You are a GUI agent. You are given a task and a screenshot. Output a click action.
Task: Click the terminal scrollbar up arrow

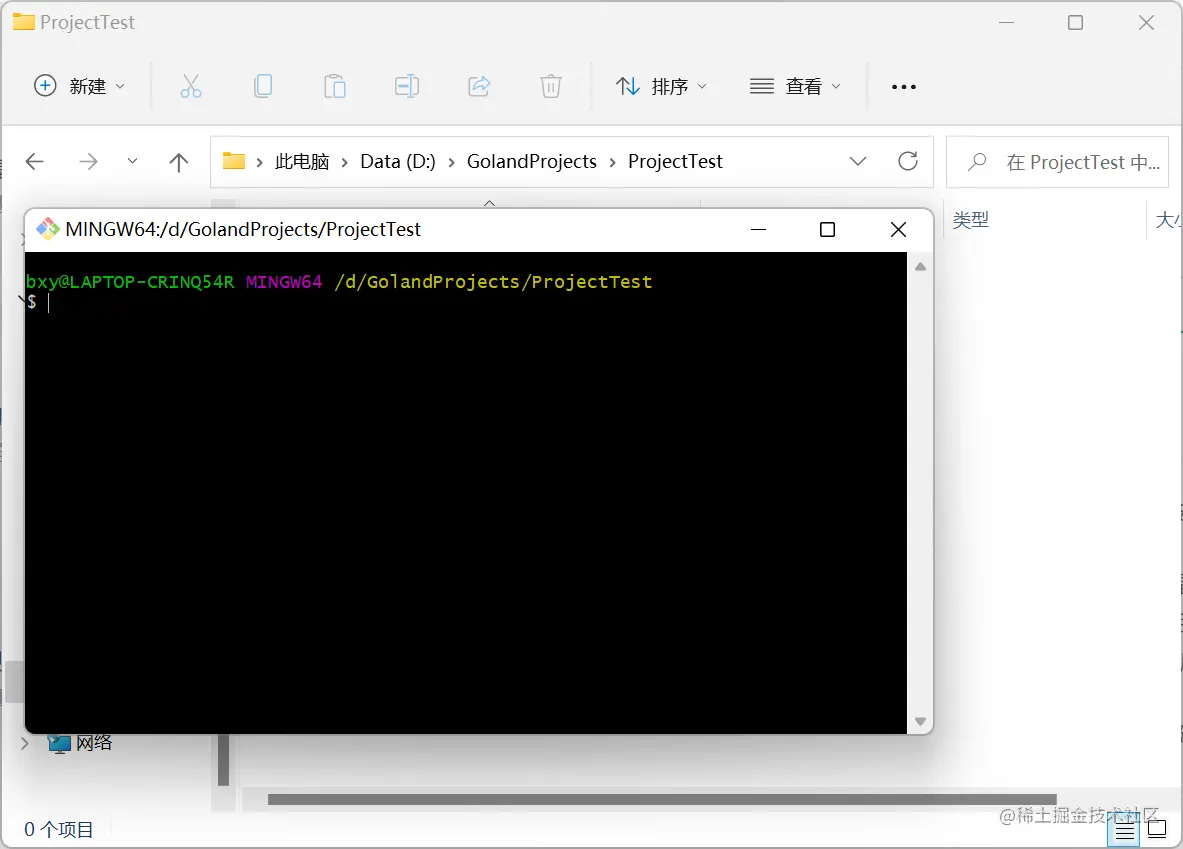click(x=920, y=267)
